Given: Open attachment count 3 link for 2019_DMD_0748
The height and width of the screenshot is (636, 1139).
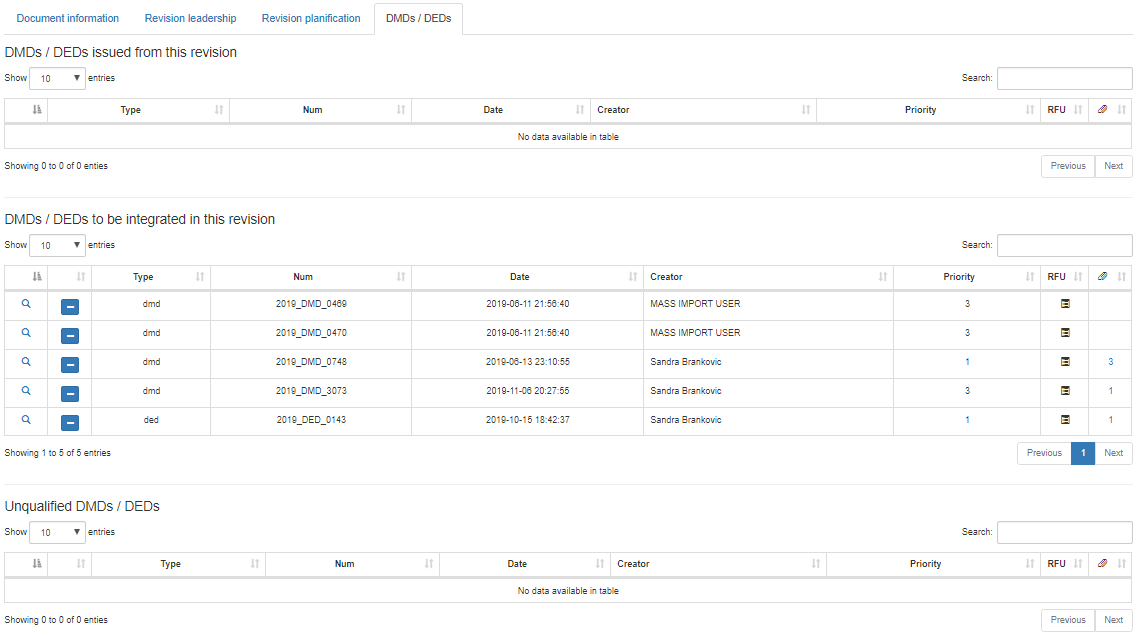Looking at the screenshot, I should pyautogui.click(x=1110, y=362).
